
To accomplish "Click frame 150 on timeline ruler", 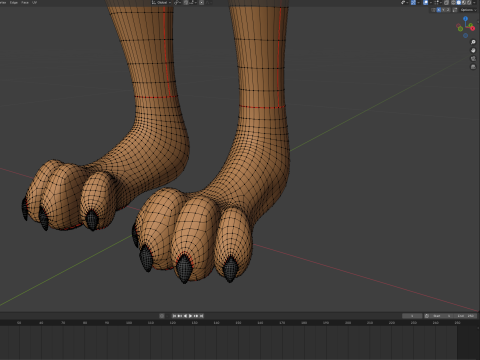I will click(238, 323).
